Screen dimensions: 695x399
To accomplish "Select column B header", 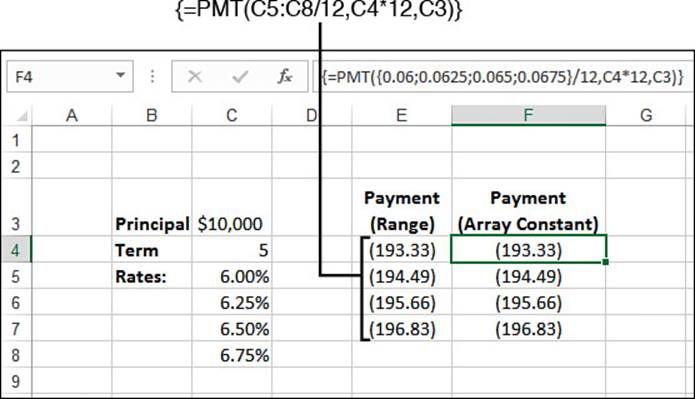I will 152,116.
